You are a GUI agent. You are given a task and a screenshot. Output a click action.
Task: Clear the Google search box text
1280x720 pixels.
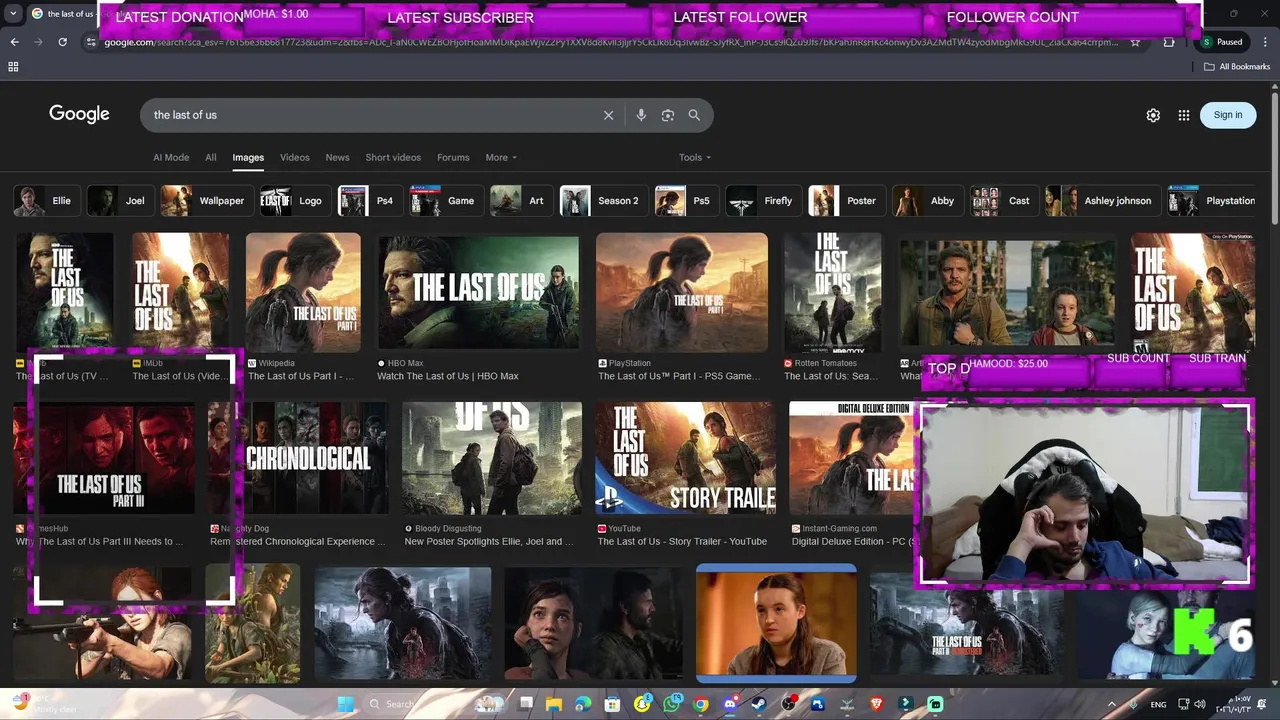pos(608,115)
